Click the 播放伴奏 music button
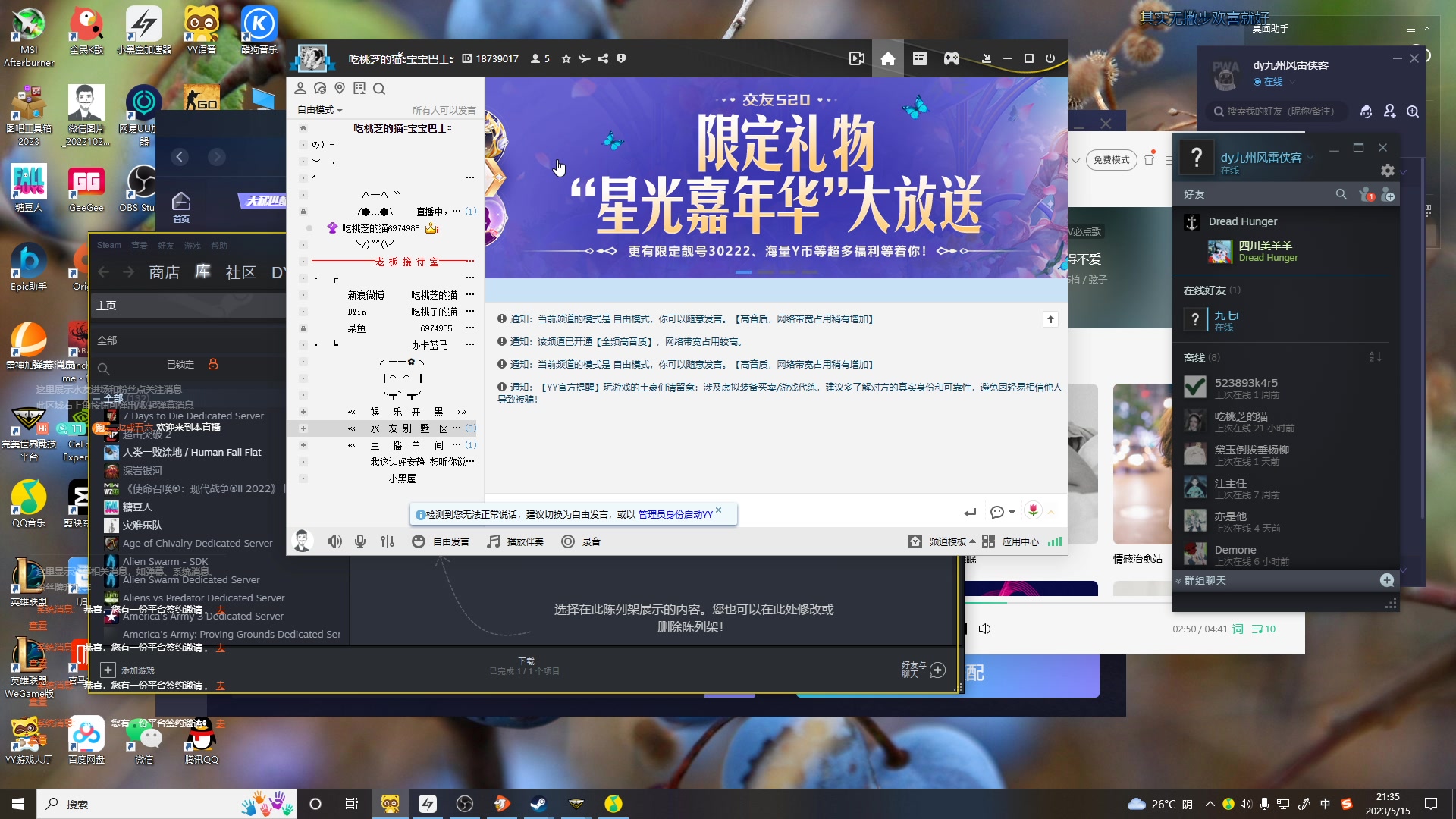 (515, 541)
